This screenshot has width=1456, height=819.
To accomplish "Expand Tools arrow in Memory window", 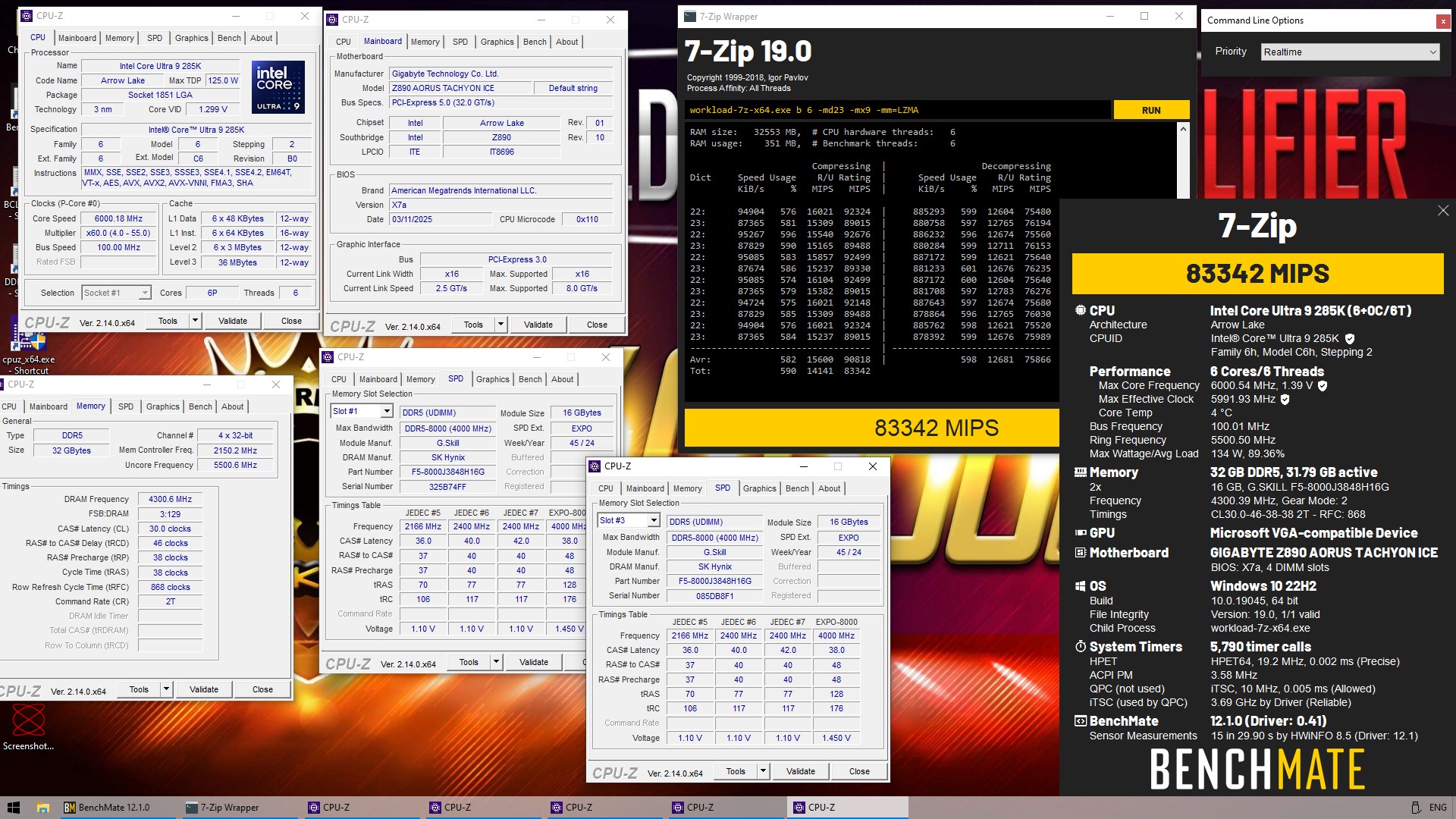I will [166, 689].
